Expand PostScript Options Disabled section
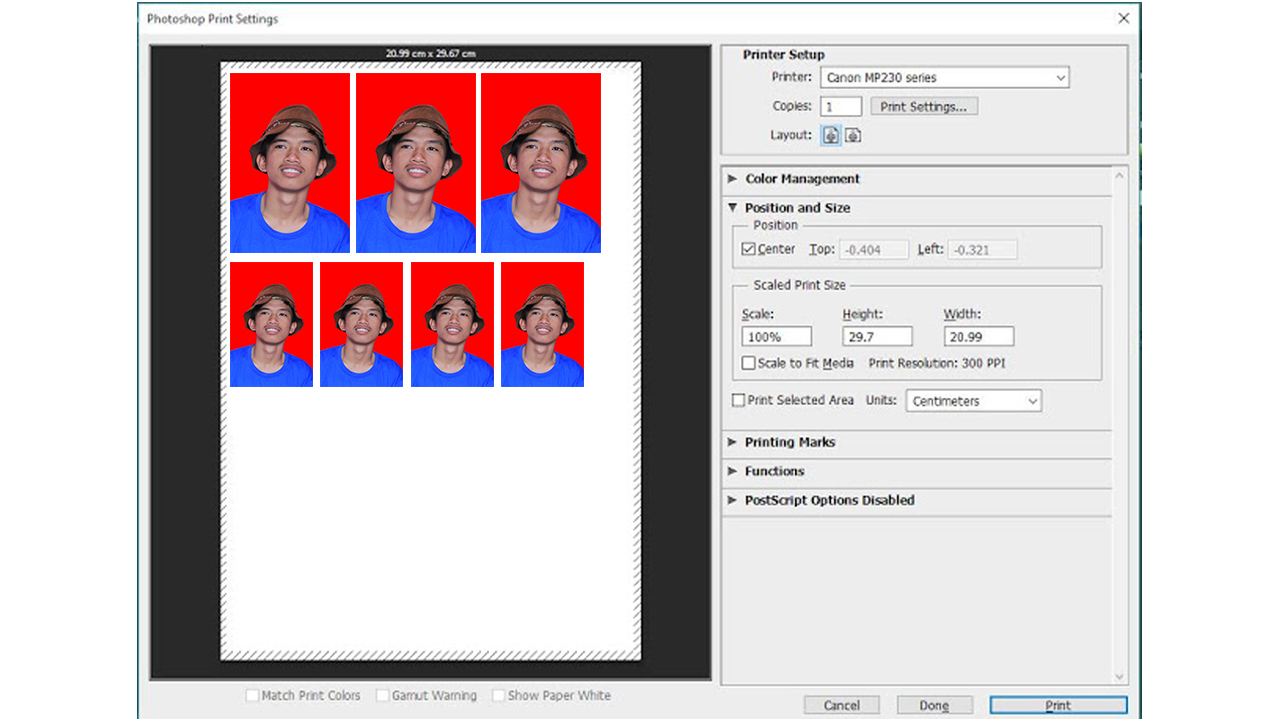Viewport: 1280px width, 720px height. click(733, 500)
